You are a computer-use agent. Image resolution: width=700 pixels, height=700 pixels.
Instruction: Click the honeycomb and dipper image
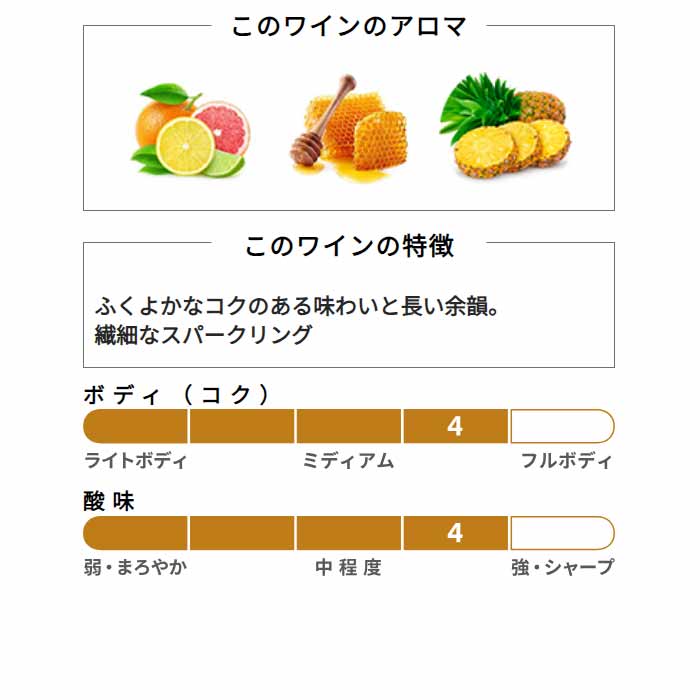tap(348, 129)
